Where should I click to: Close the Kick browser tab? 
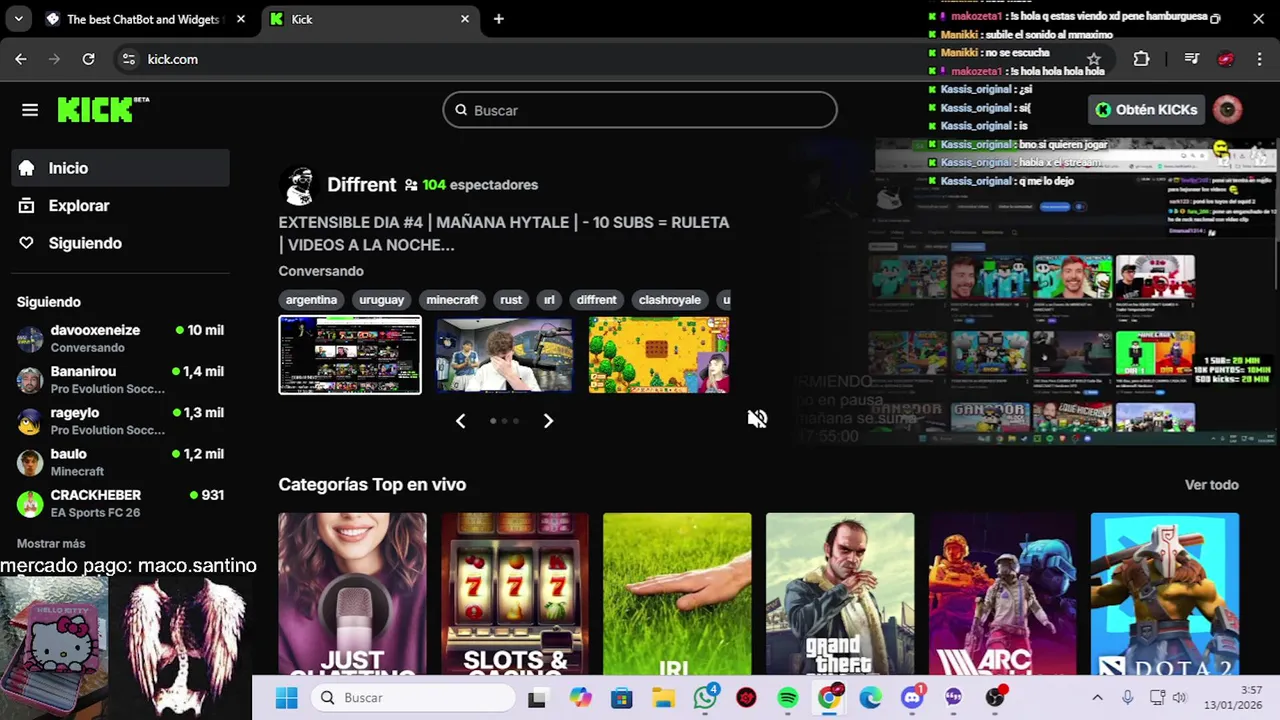[464, 19]
